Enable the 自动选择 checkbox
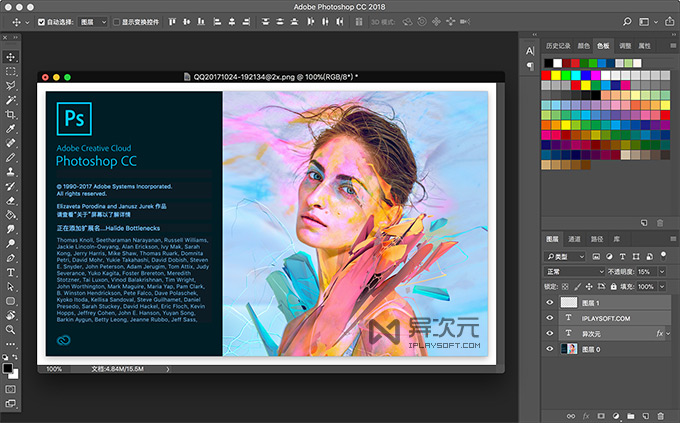 tap(40, 21)
